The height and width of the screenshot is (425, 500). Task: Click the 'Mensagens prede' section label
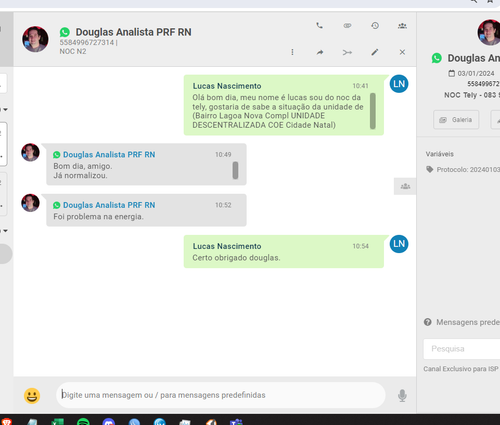coord(468,322)
